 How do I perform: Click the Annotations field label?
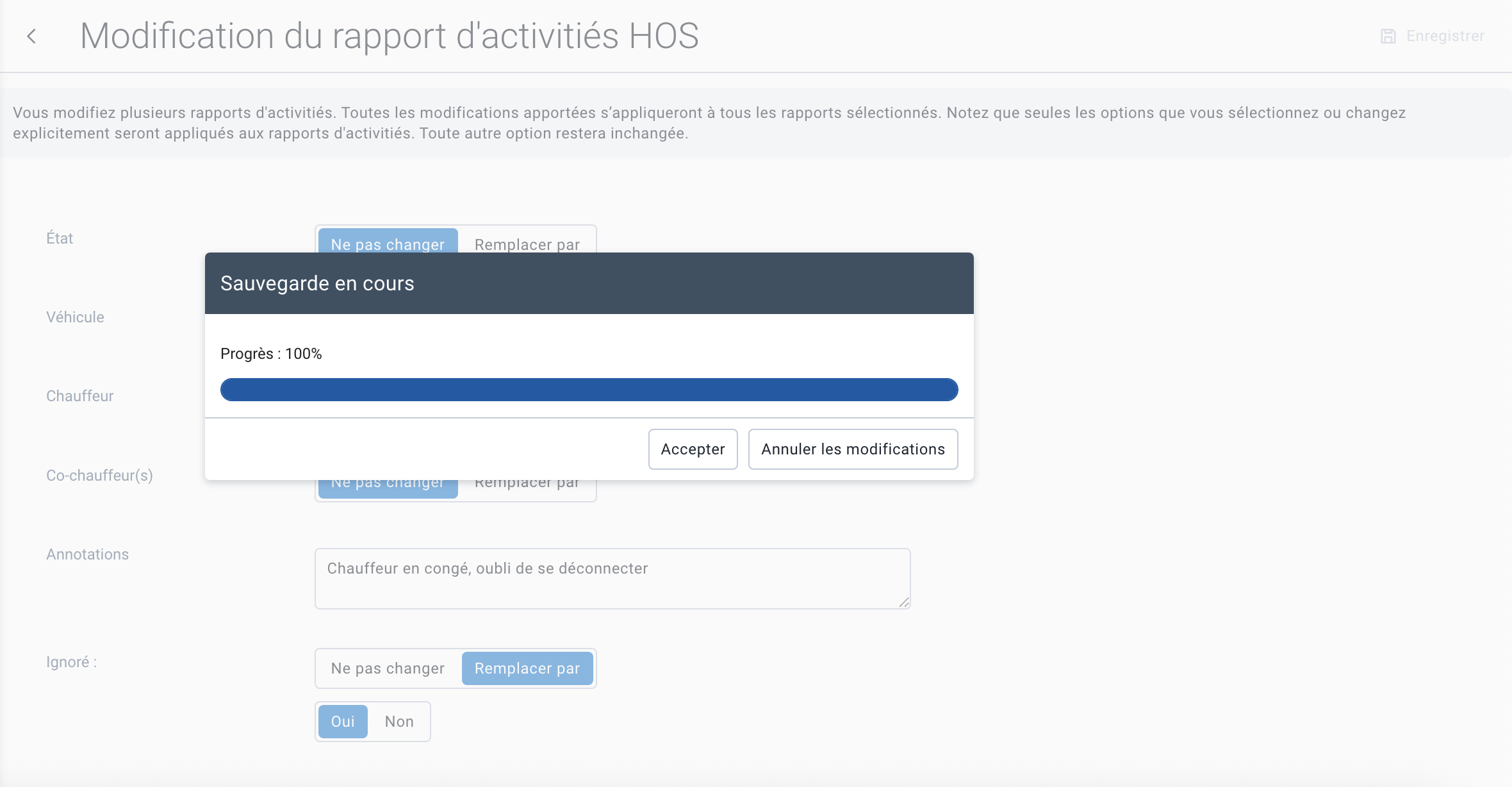pos(87,554)
